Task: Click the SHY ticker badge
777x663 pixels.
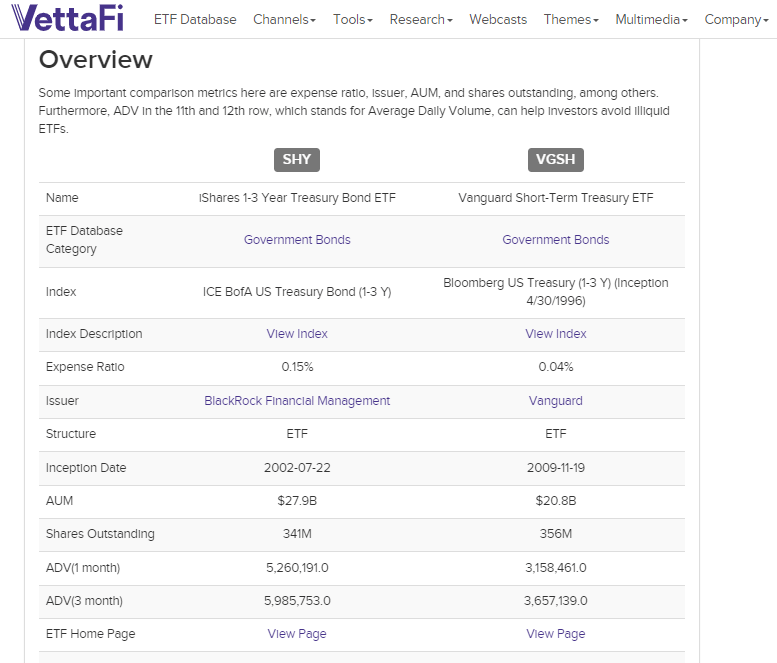Action: [297, 160]
